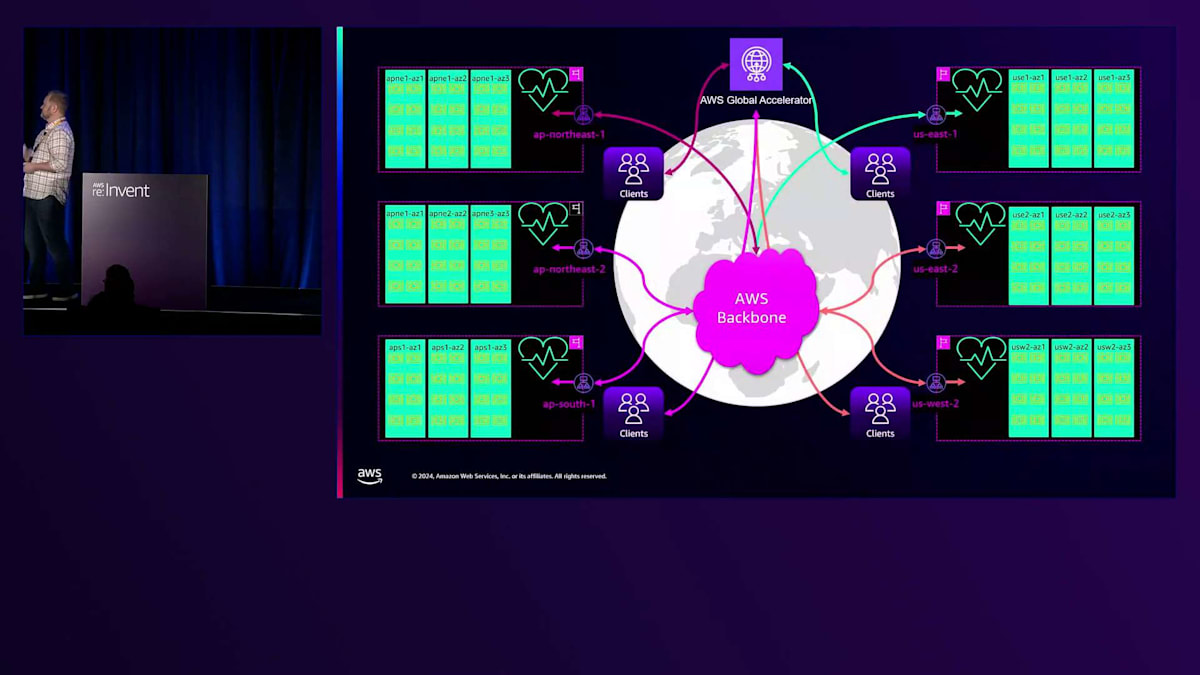Image resolution: width=1200 pixels, height=675 pixels.
Task: Click the "ap-south-1" region label
Action: (569, 404)
